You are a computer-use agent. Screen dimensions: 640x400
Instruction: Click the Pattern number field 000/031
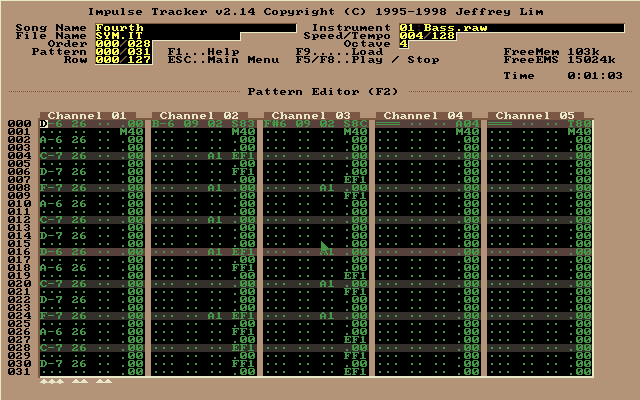[x=123, y=52]
